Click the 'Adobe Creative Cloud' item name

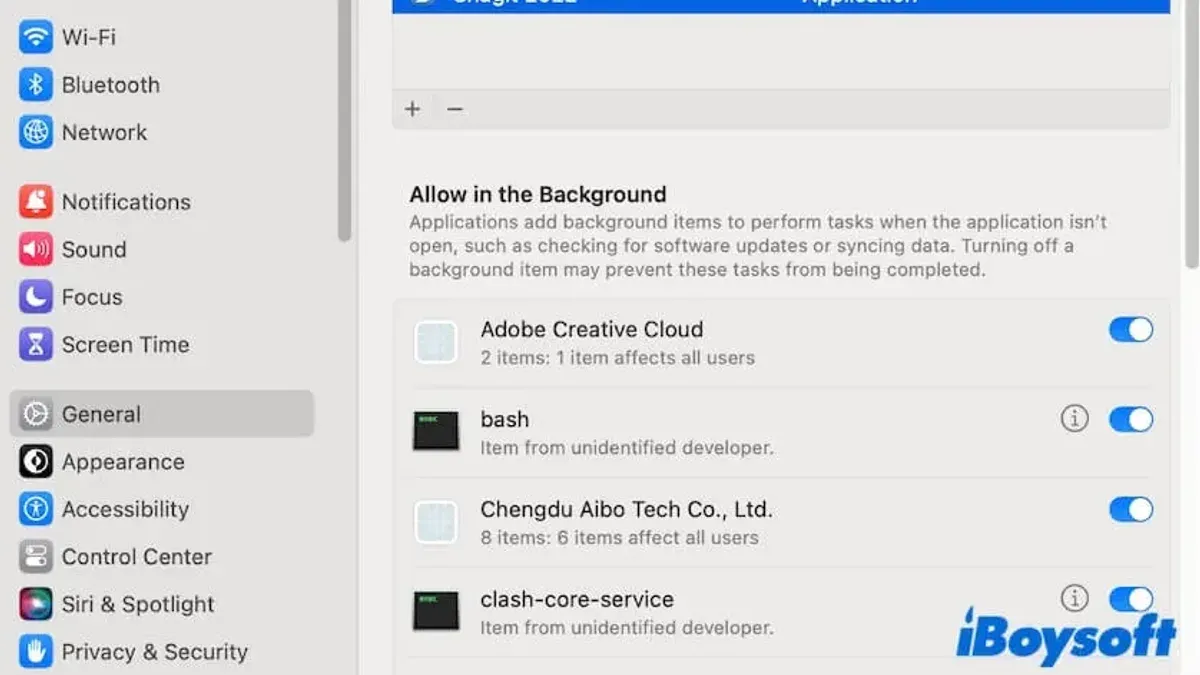591,329
